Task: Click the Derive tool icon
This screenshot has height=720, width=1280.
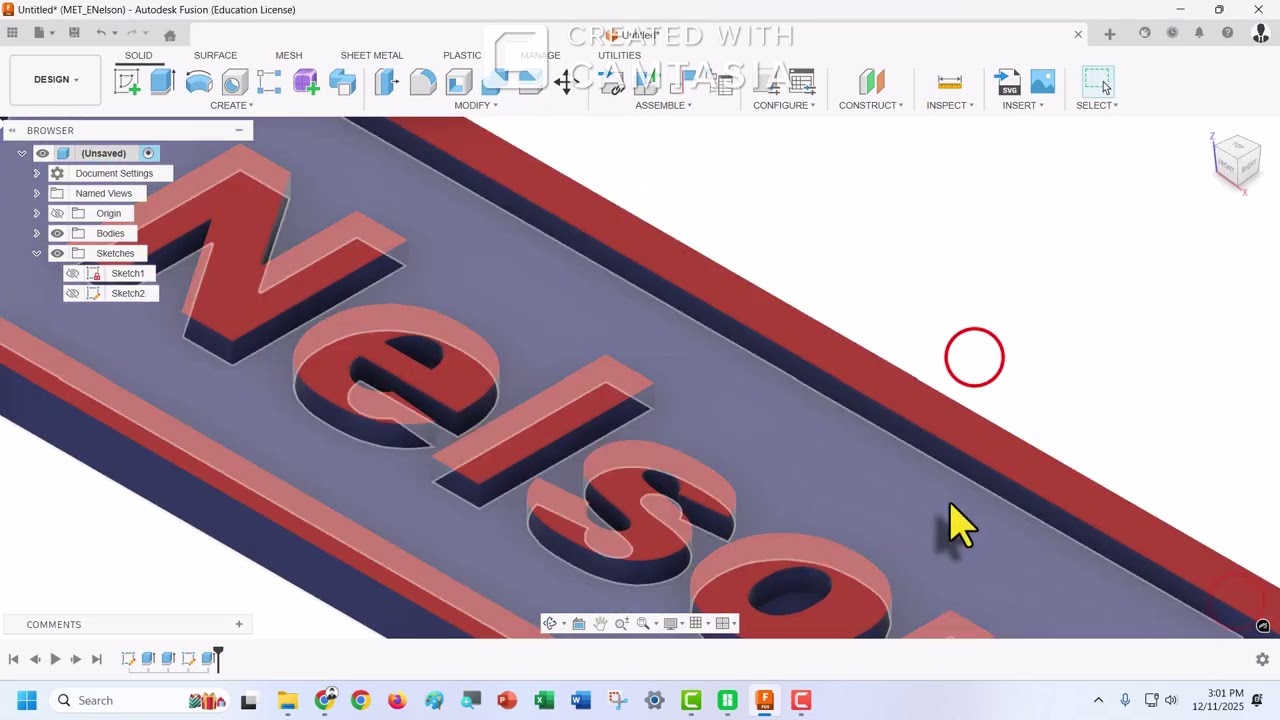Action: click(x=342, y=81)
